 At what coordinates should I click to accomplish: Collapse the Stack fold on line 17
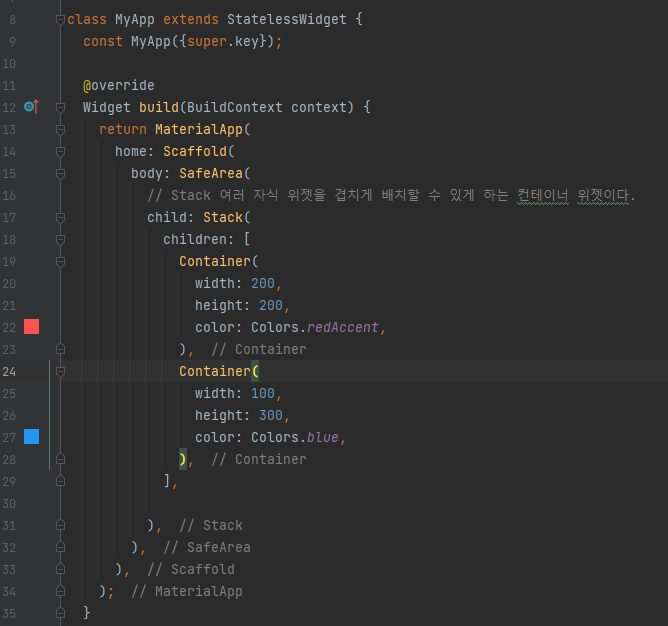(60, 218)
